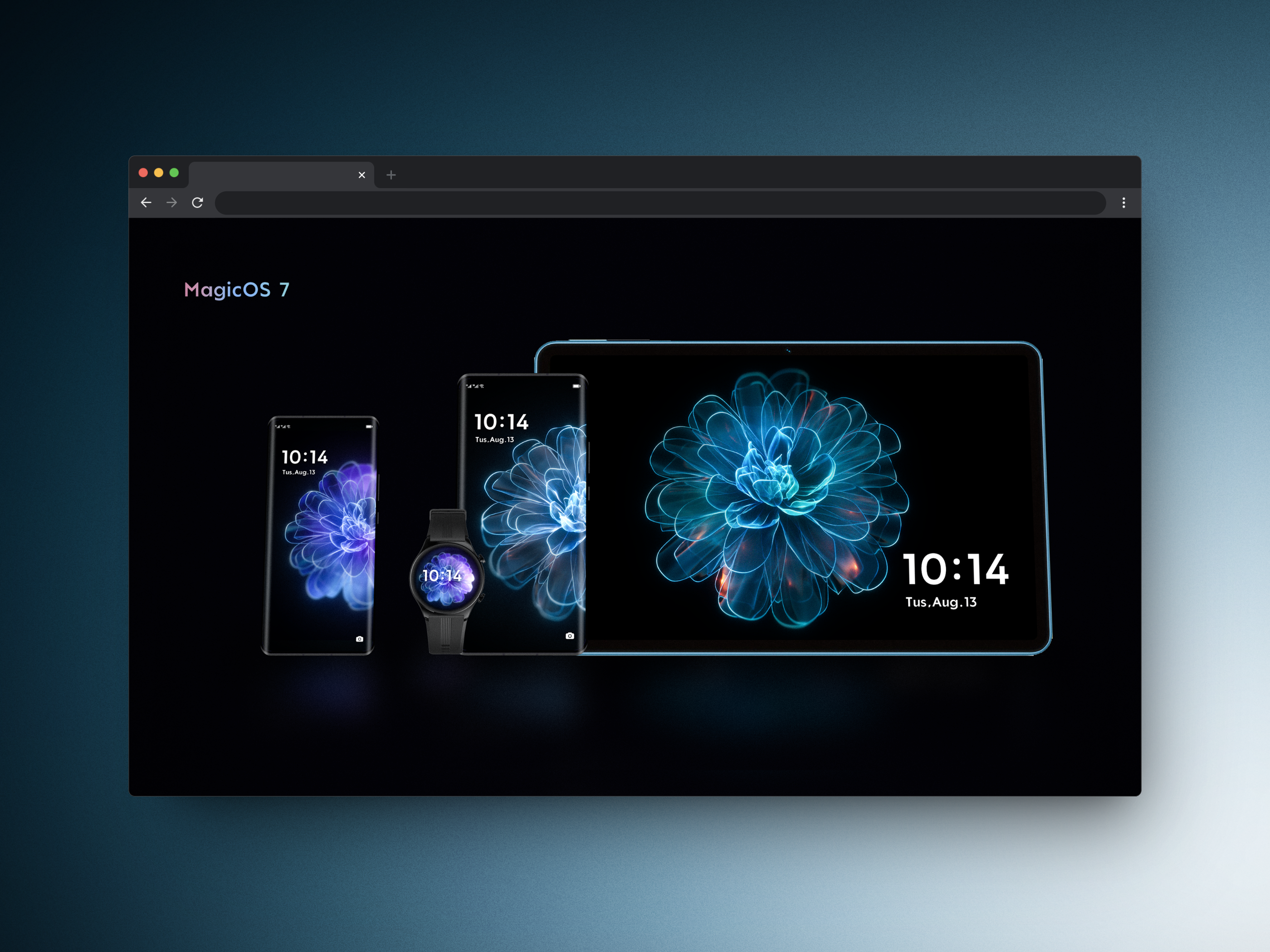Click the yellow minimize traffic light
Screen dimensions: 1270x952
tap(157, 172)
